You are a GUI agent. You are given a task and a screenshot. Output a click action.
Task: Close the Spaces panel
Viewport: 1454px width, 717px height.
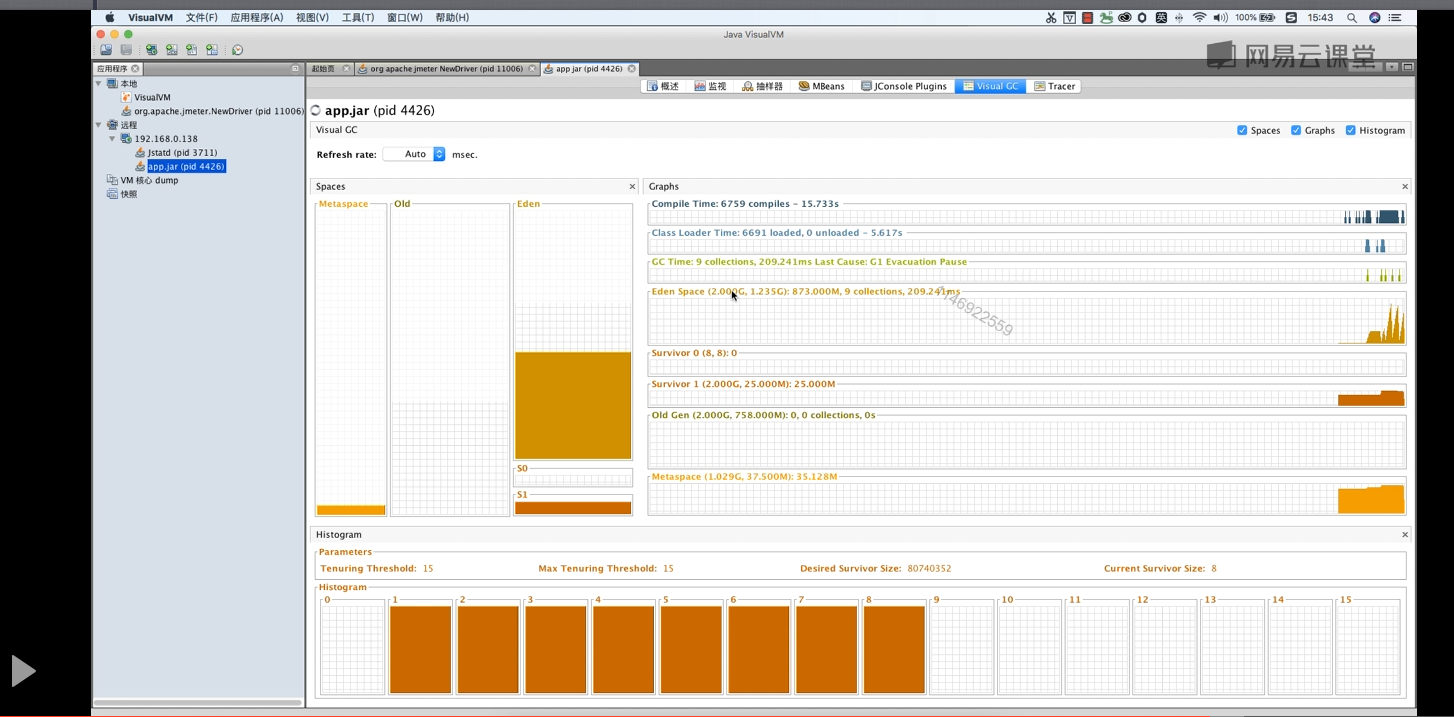[632, 187]
